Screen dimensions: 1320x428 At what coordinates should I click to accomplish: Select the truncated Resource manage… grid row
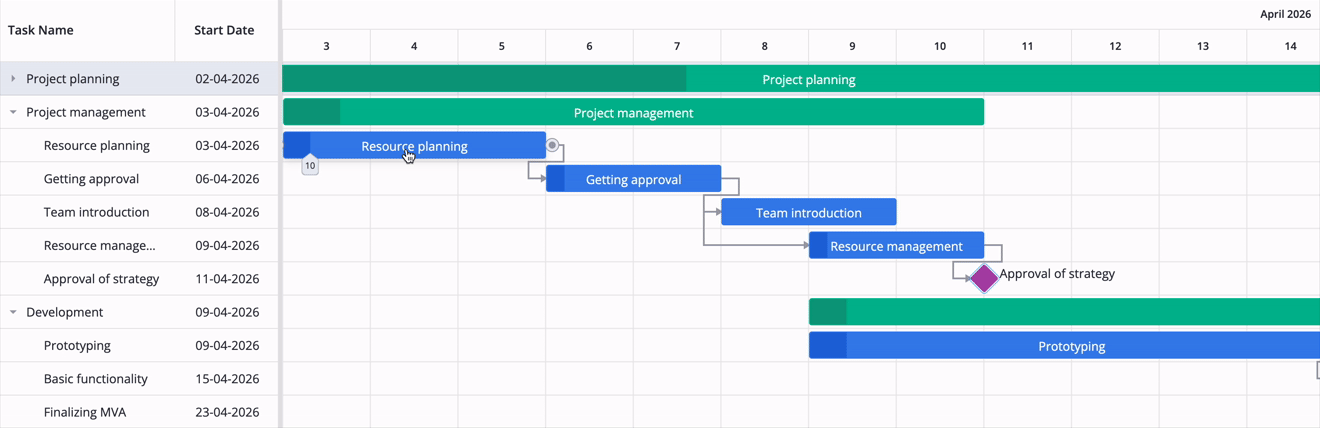point(139,245)
